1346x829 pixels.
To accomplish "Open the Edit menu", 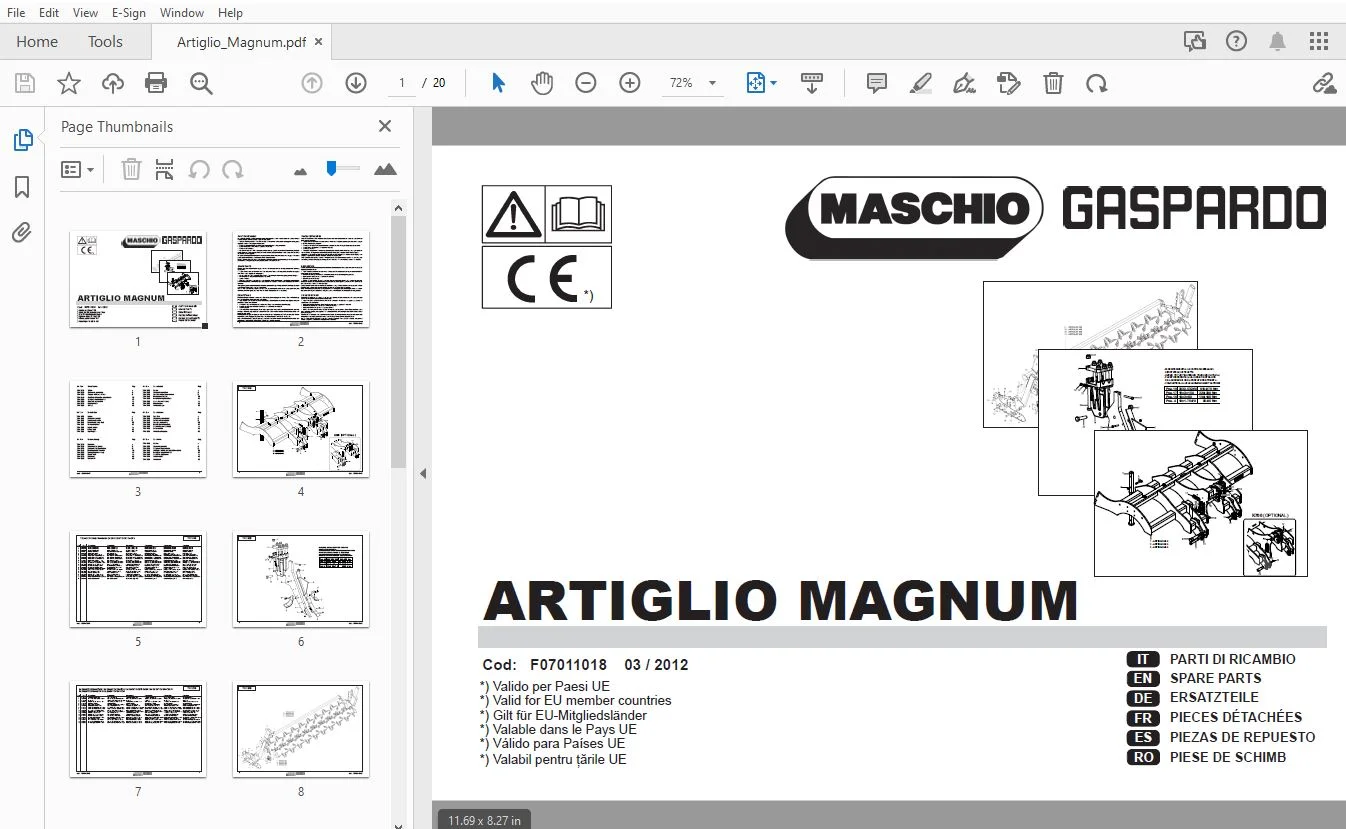I will [x=48, y=13].
